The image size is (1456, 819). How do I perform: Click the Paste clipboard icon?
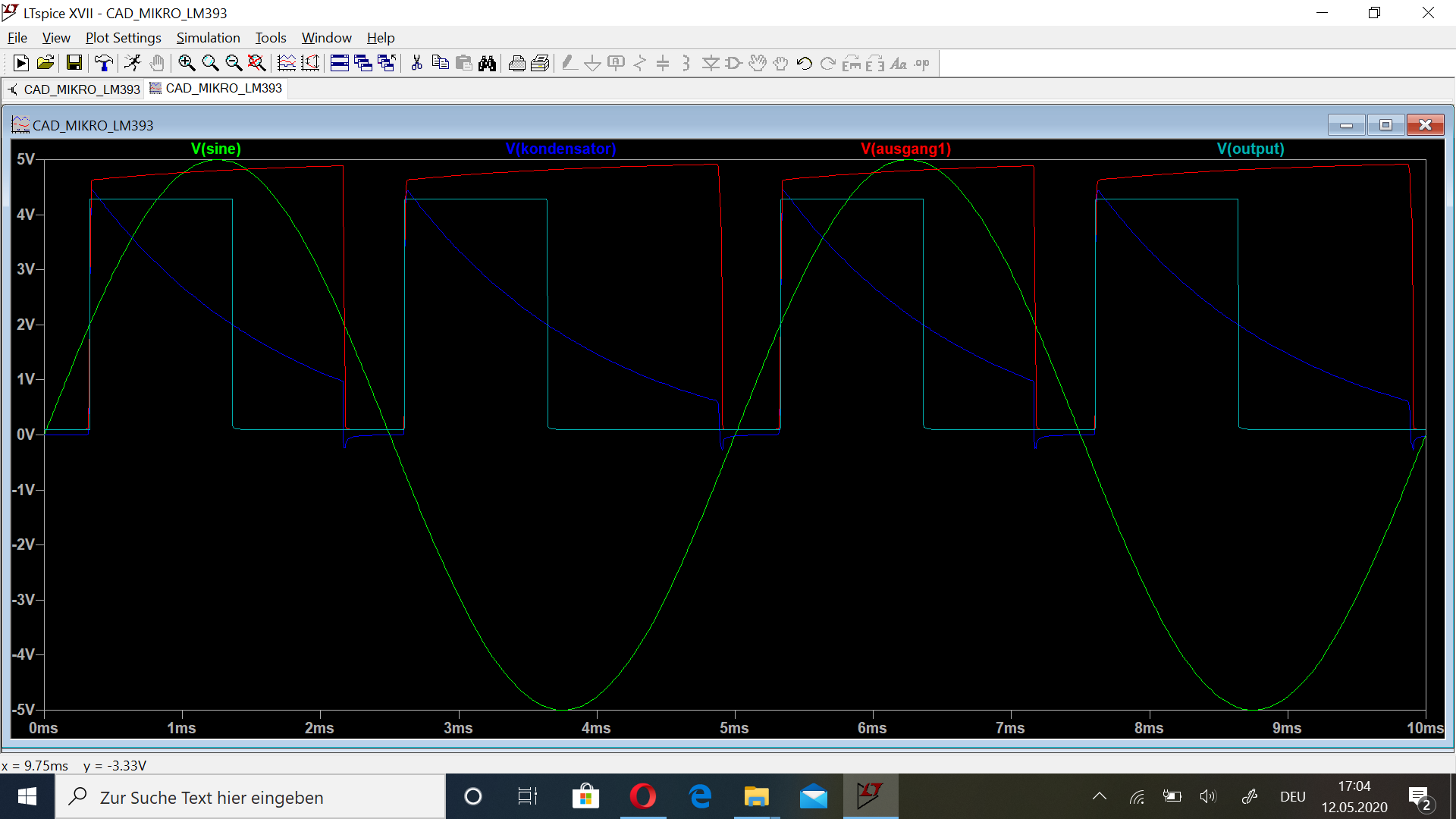coord(463,64)
